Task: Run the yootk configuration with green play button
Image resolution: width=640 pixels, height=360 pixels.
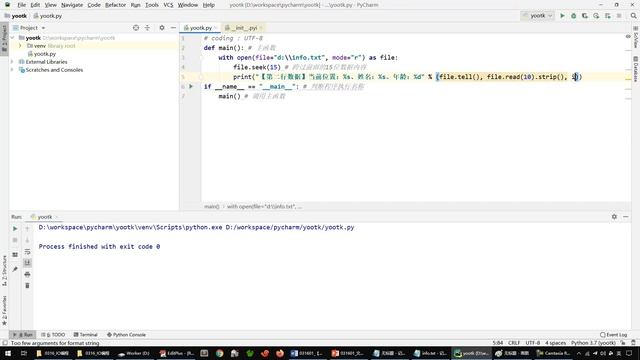Action: pyautogui.click(x=562, y=16)
